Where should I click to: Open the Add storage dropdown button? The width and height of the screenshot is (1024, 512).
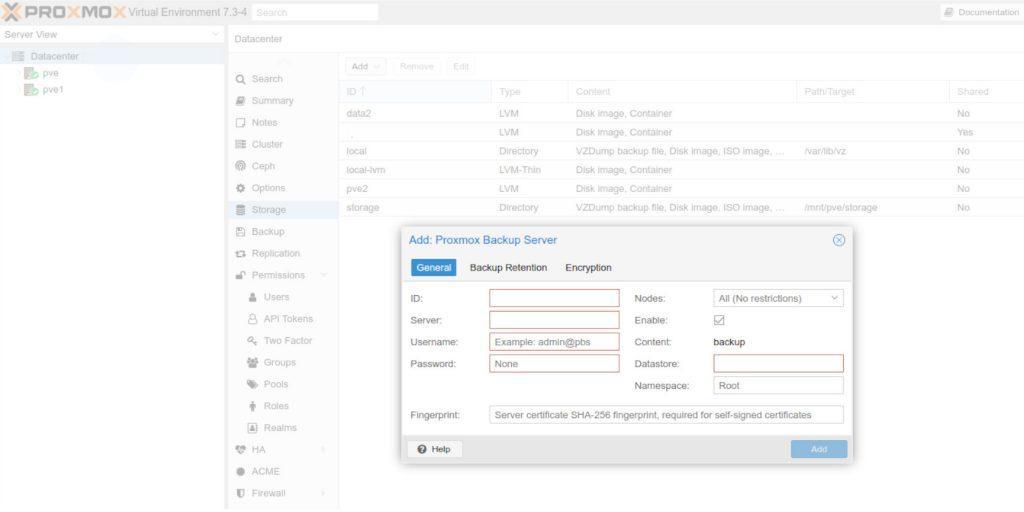tap(365, 67)
